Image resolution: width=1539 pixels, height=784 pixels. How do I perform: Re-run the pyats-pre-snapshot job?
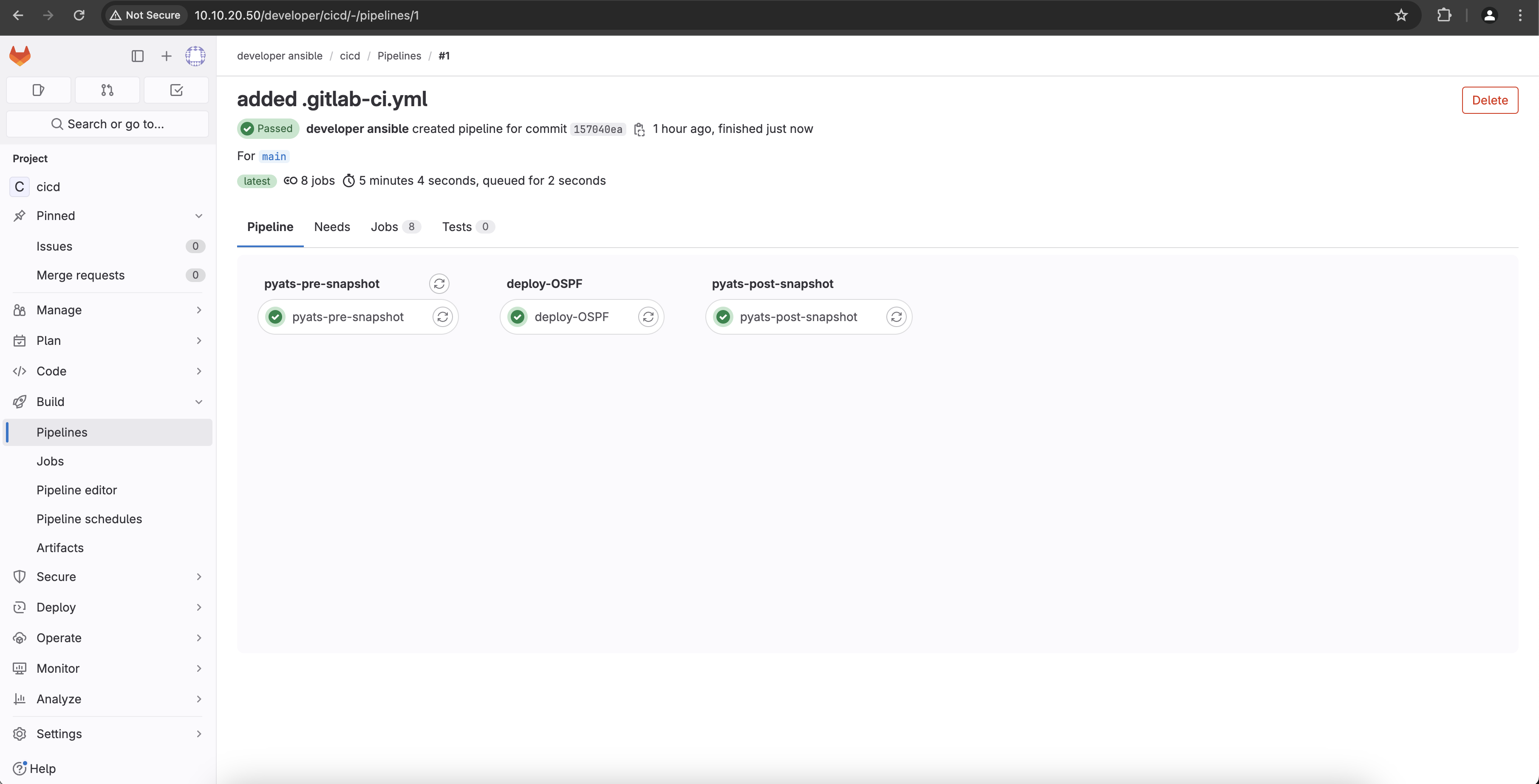click(443, 317)
